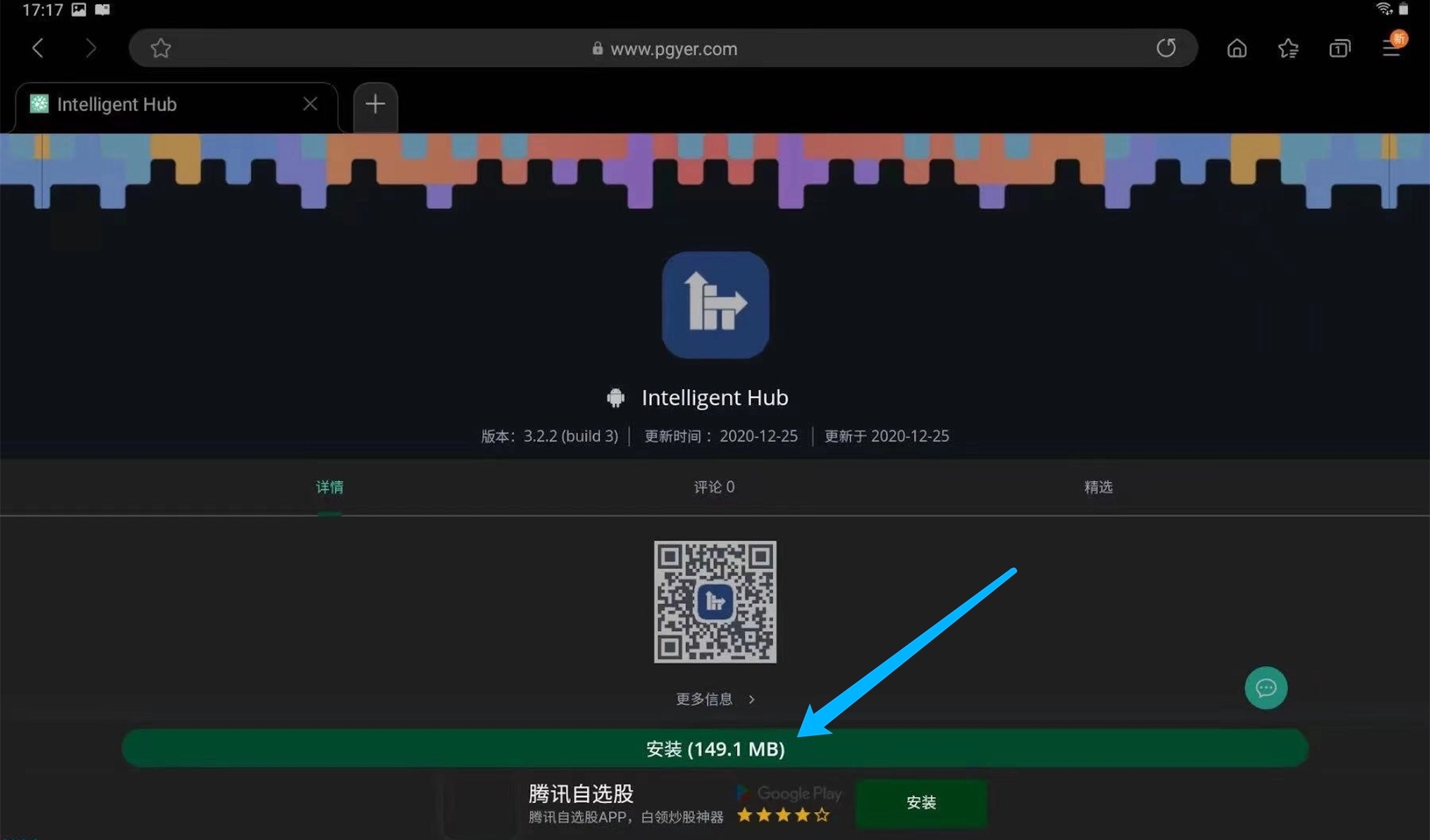Open the 精选 tab

click(1098, 487)
